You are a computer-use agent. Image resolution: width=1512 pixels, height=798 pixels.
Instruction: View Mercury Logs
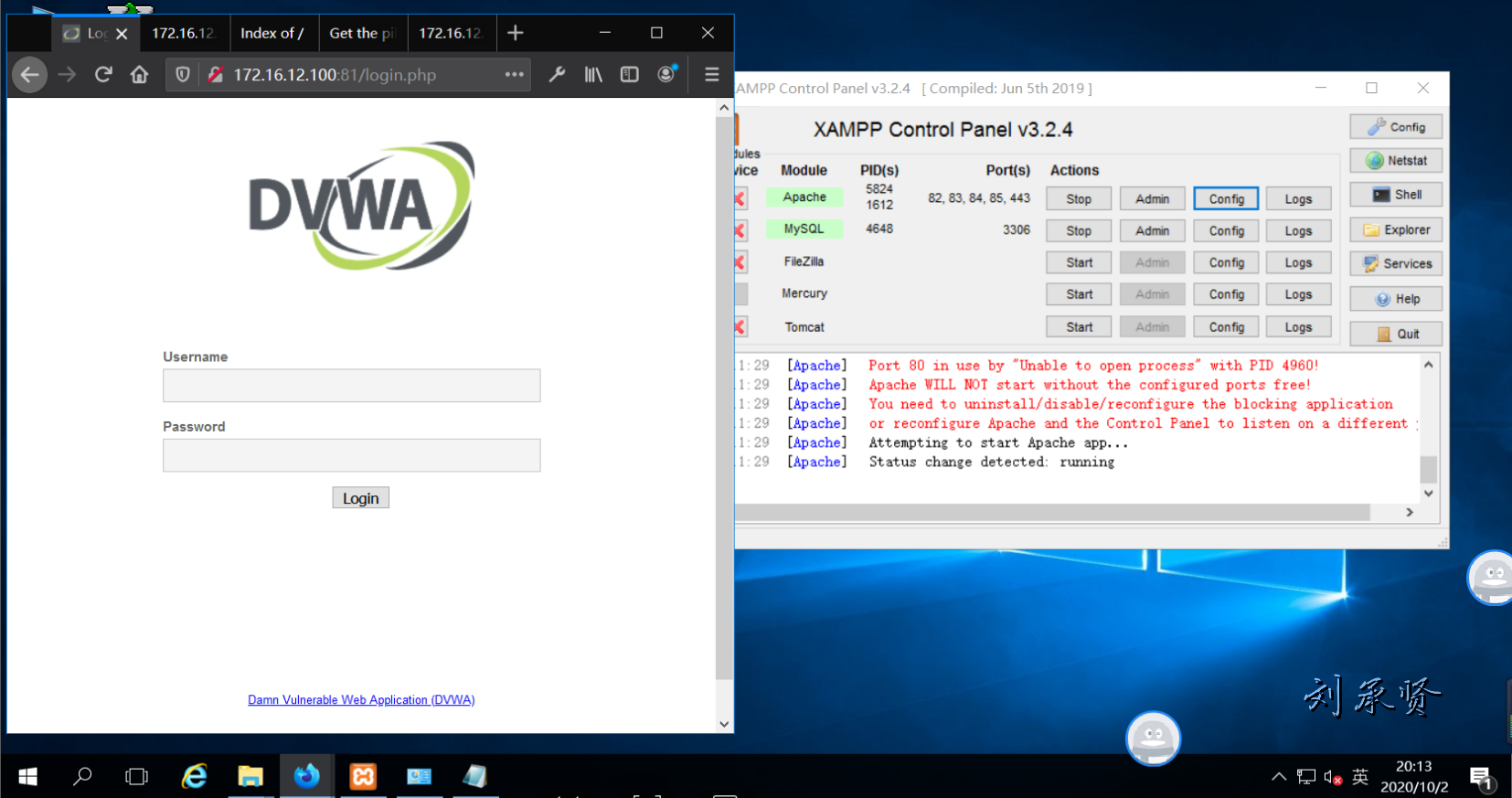click(1299, 294)
